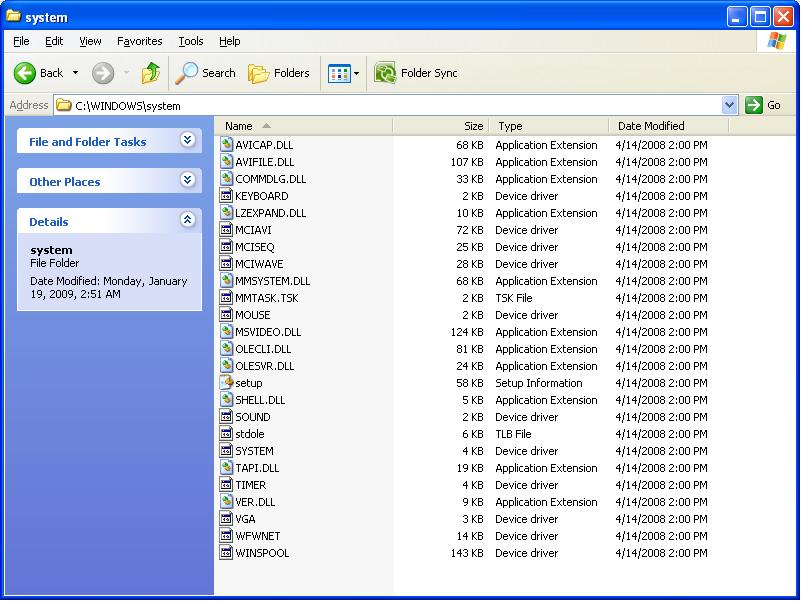Select the setup file icon
The height and width of the screenshot is (601, 801).
[227, 383]
